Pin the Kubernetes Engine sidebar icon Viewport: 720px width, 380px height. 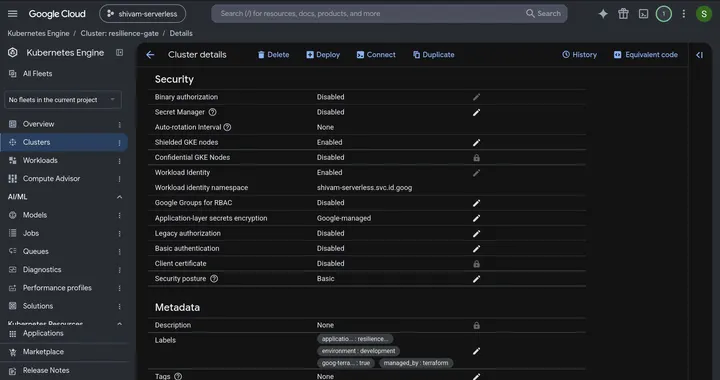[x=119, y=53]
